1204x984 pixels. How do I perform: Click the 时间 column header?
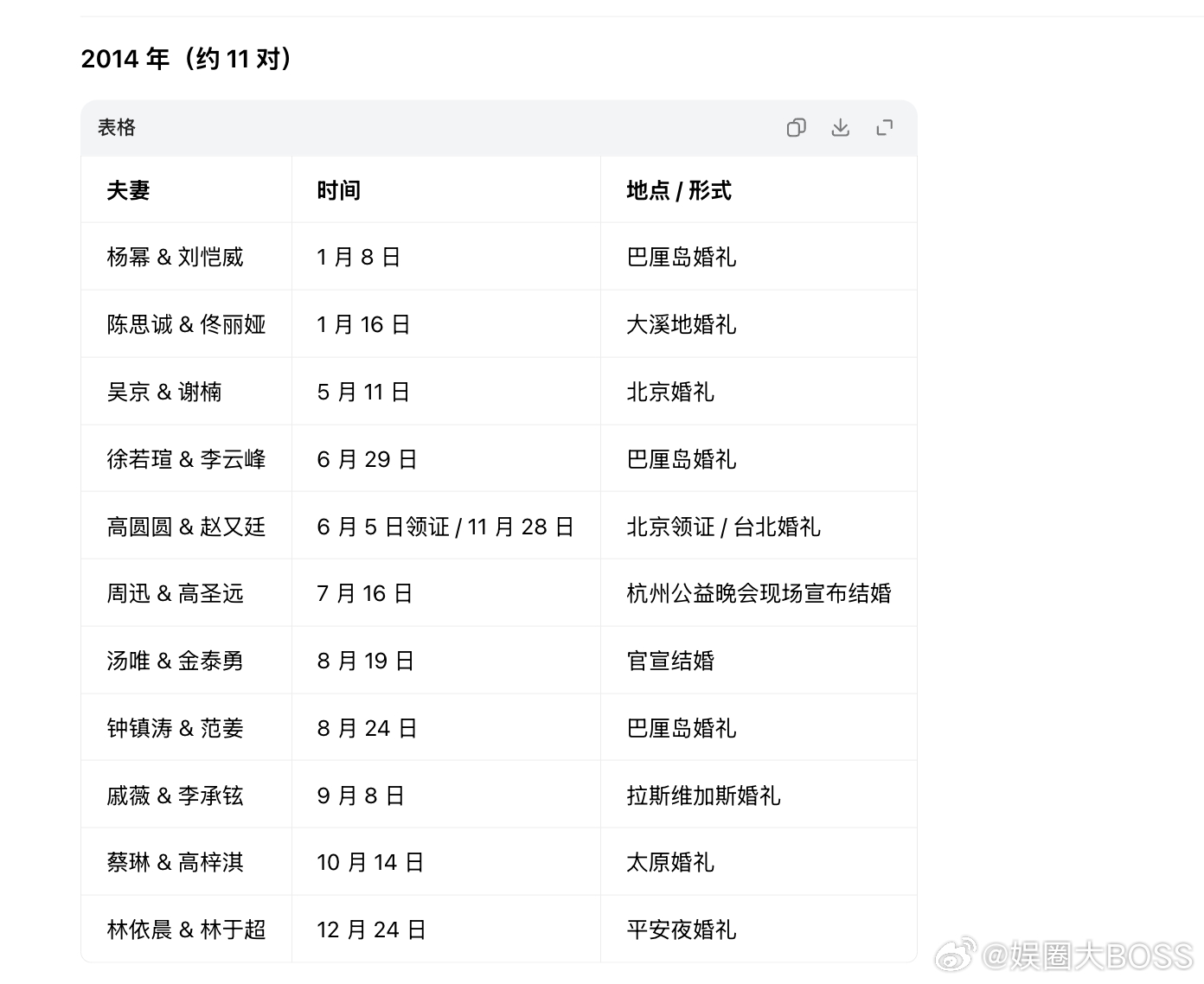point(338,190)
